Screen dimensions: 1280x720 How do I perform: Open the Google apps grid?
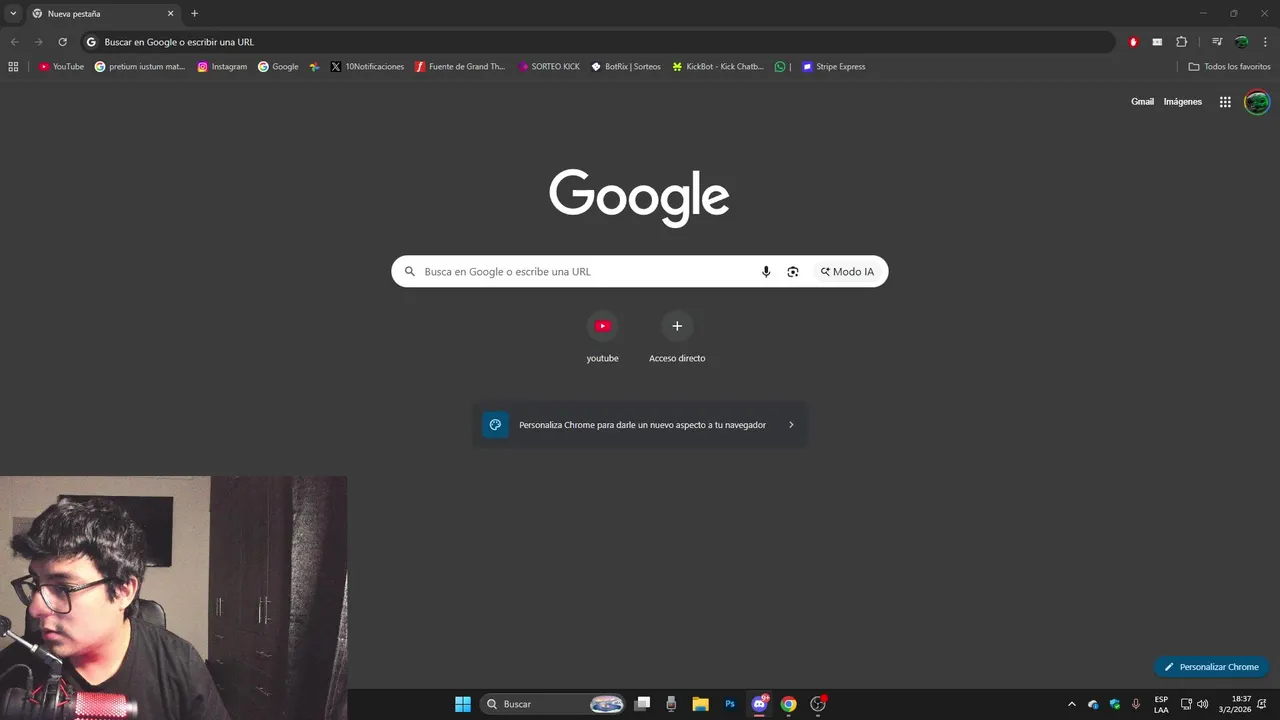pos(1225,102)
